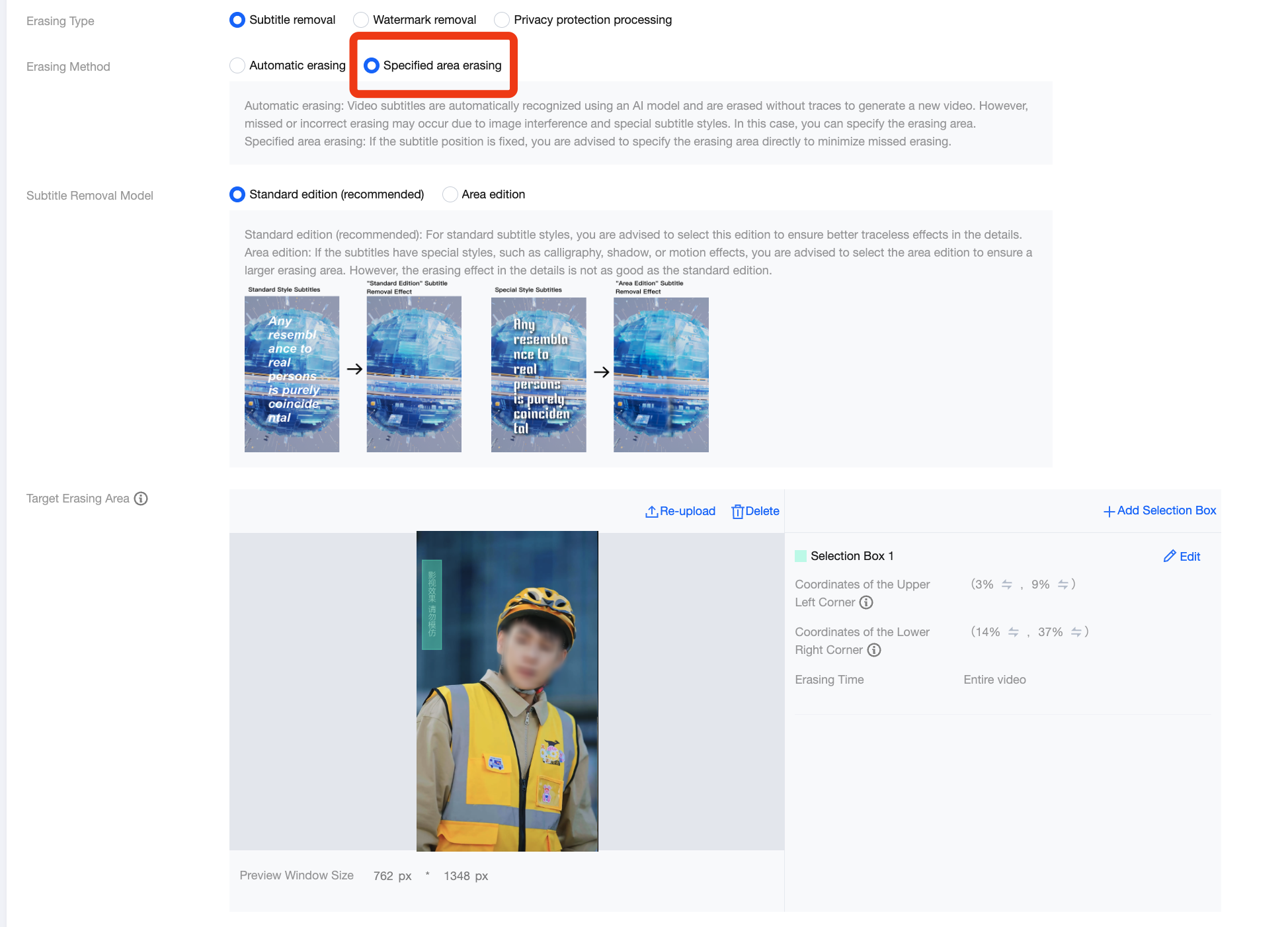Click swap icon next to 3% value
Viewport: 1288px width, 927px height.
click(1006, 584)
